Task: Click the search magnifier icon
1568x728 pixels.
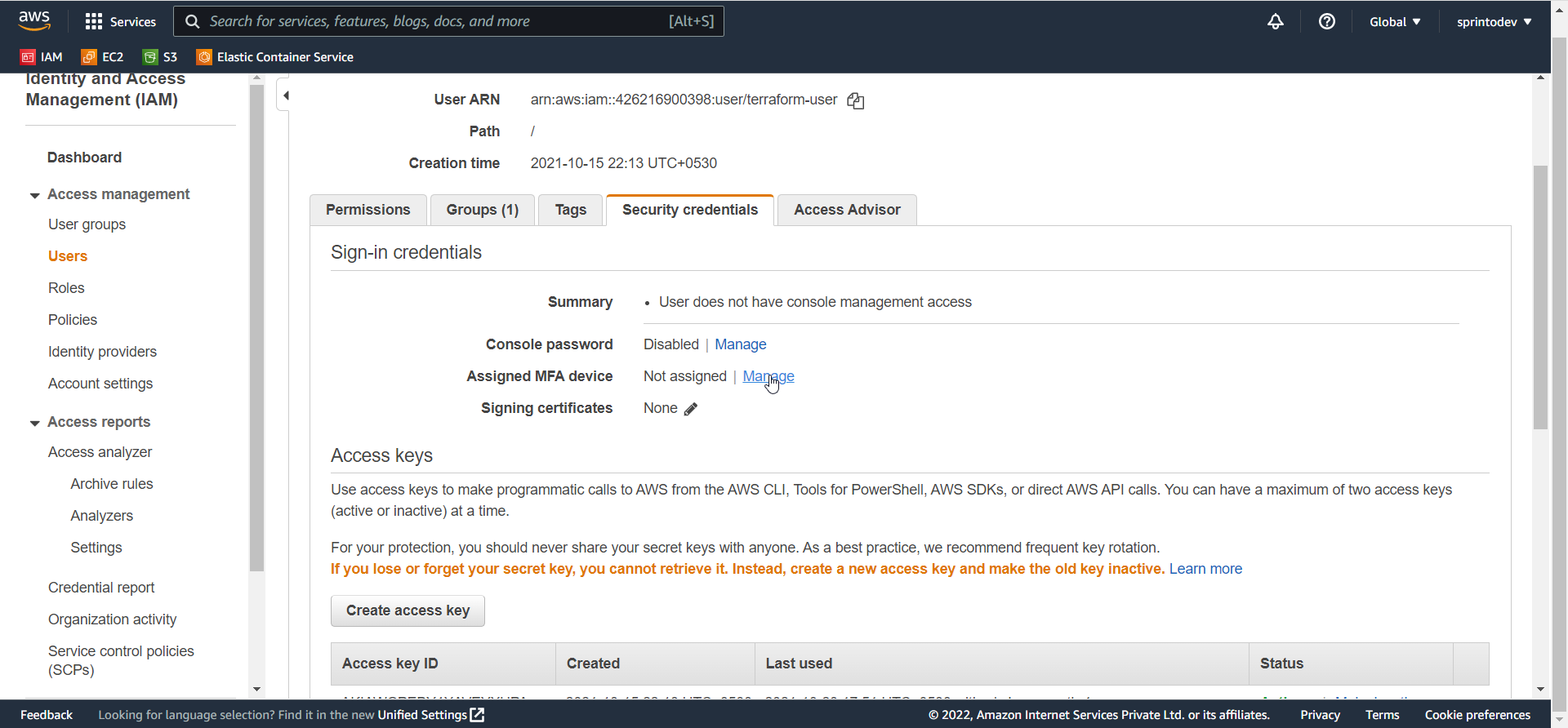Action: tap(193, 21)
